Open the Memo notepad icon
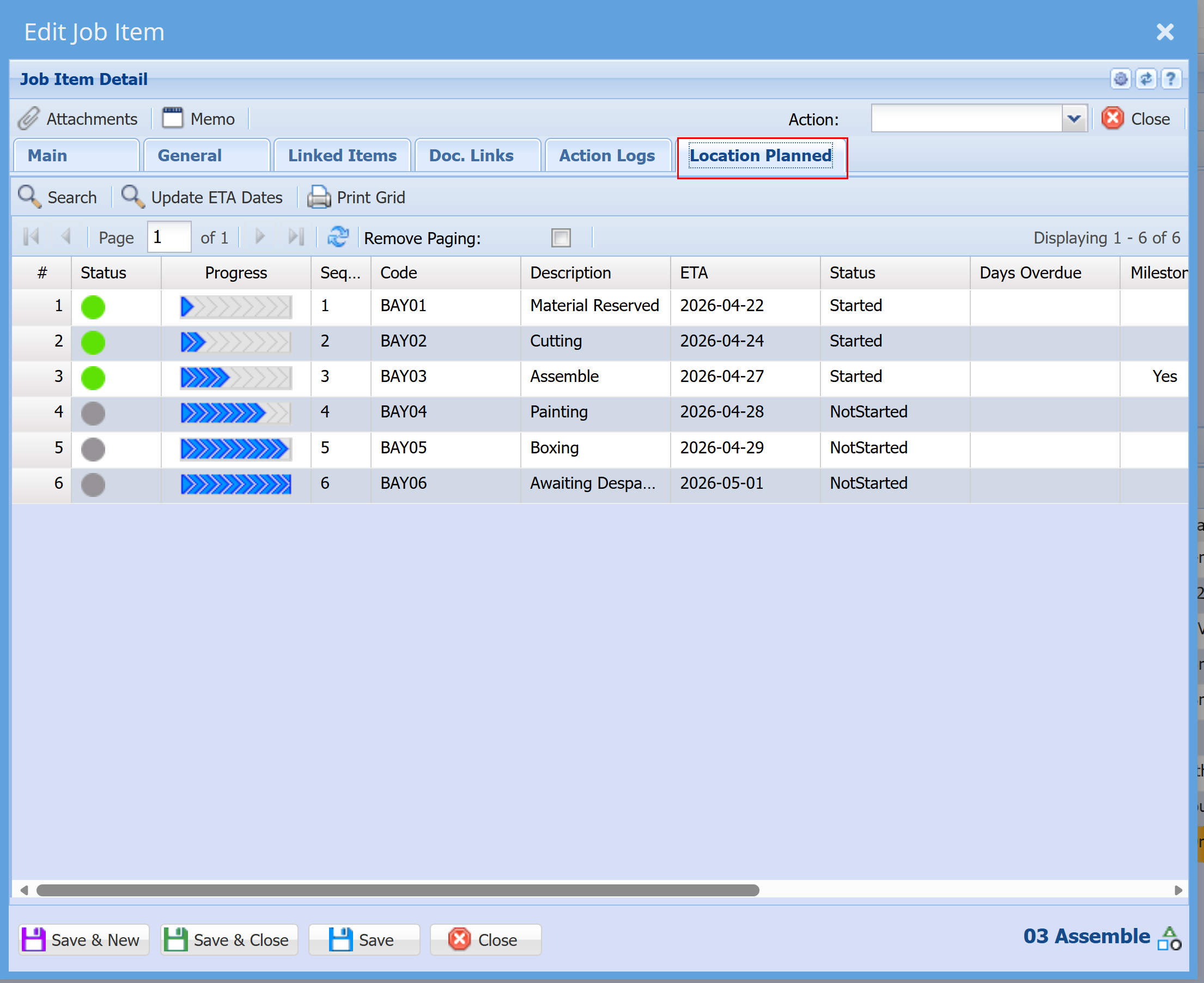The image size is (1204, 983). click(x=173, y=118)
